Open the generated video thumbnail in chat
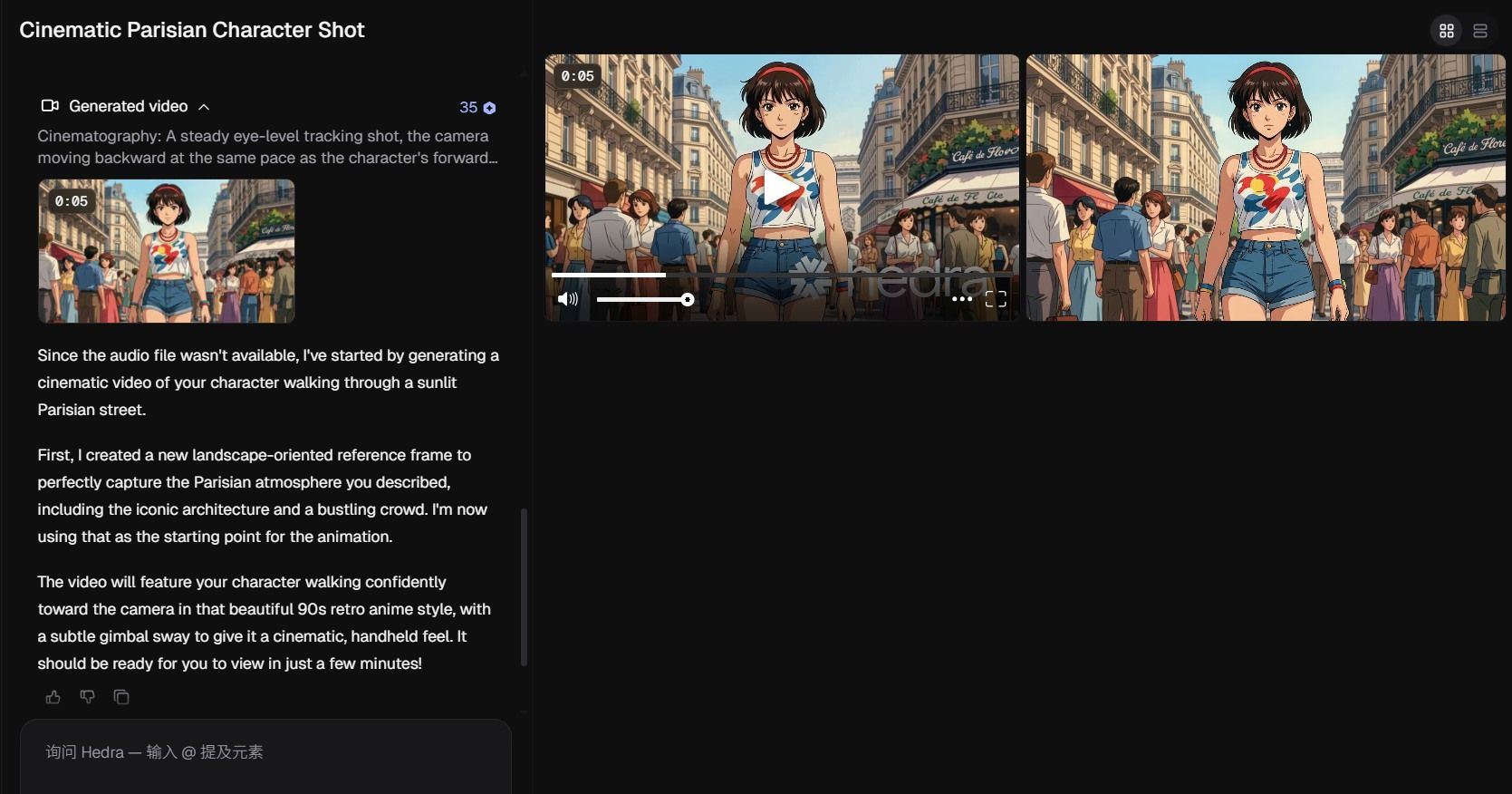 [167, 251]
